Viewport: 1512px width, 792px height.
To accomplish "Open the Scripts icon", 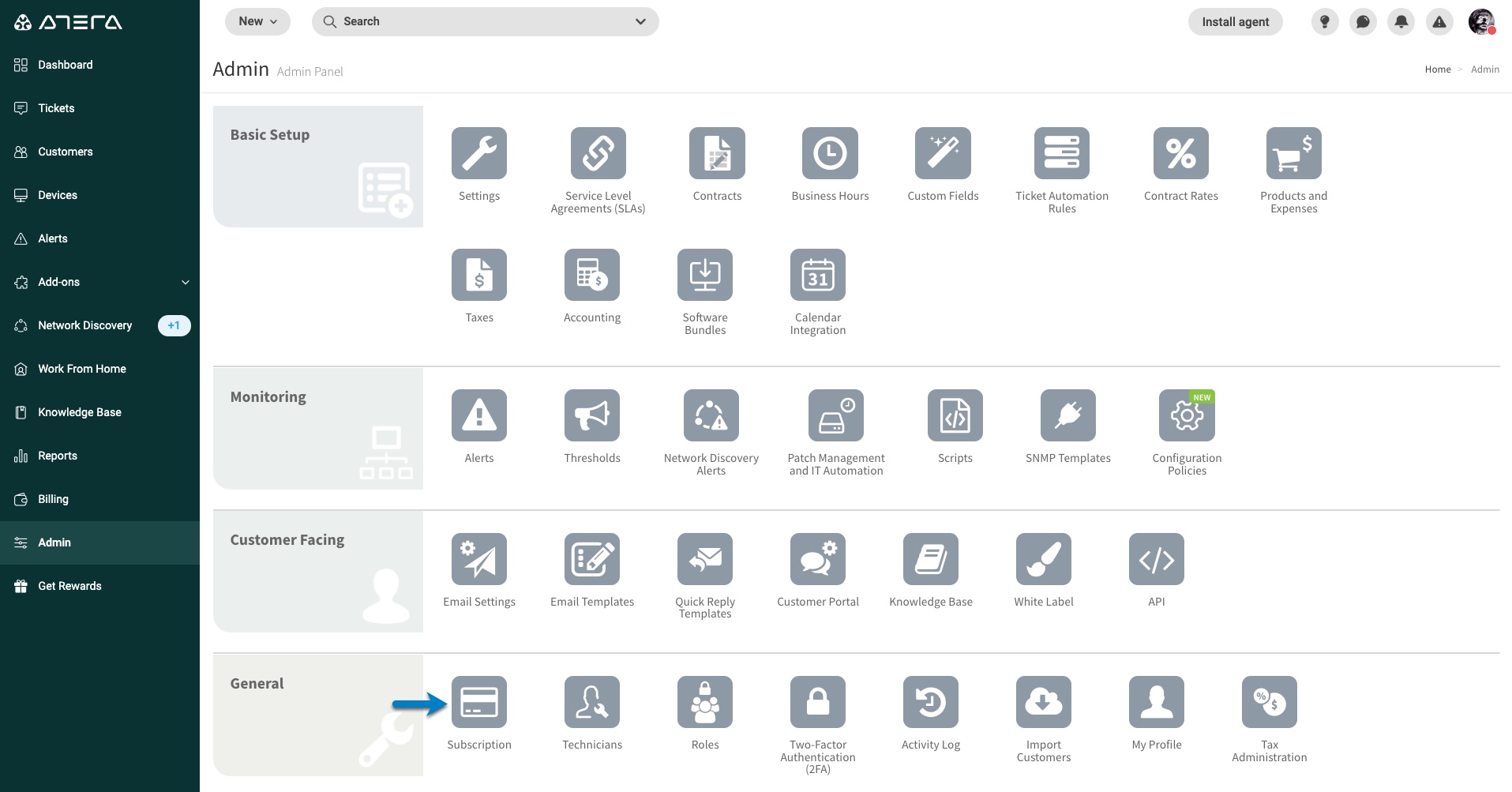I will coord(955,415).
